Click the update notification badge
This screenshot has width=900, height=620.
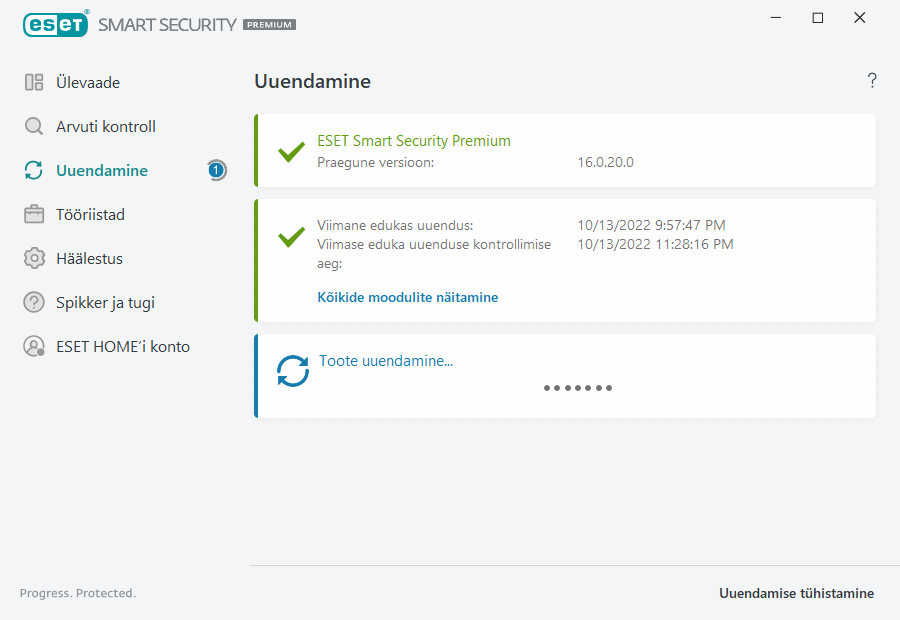pos(216,171)
